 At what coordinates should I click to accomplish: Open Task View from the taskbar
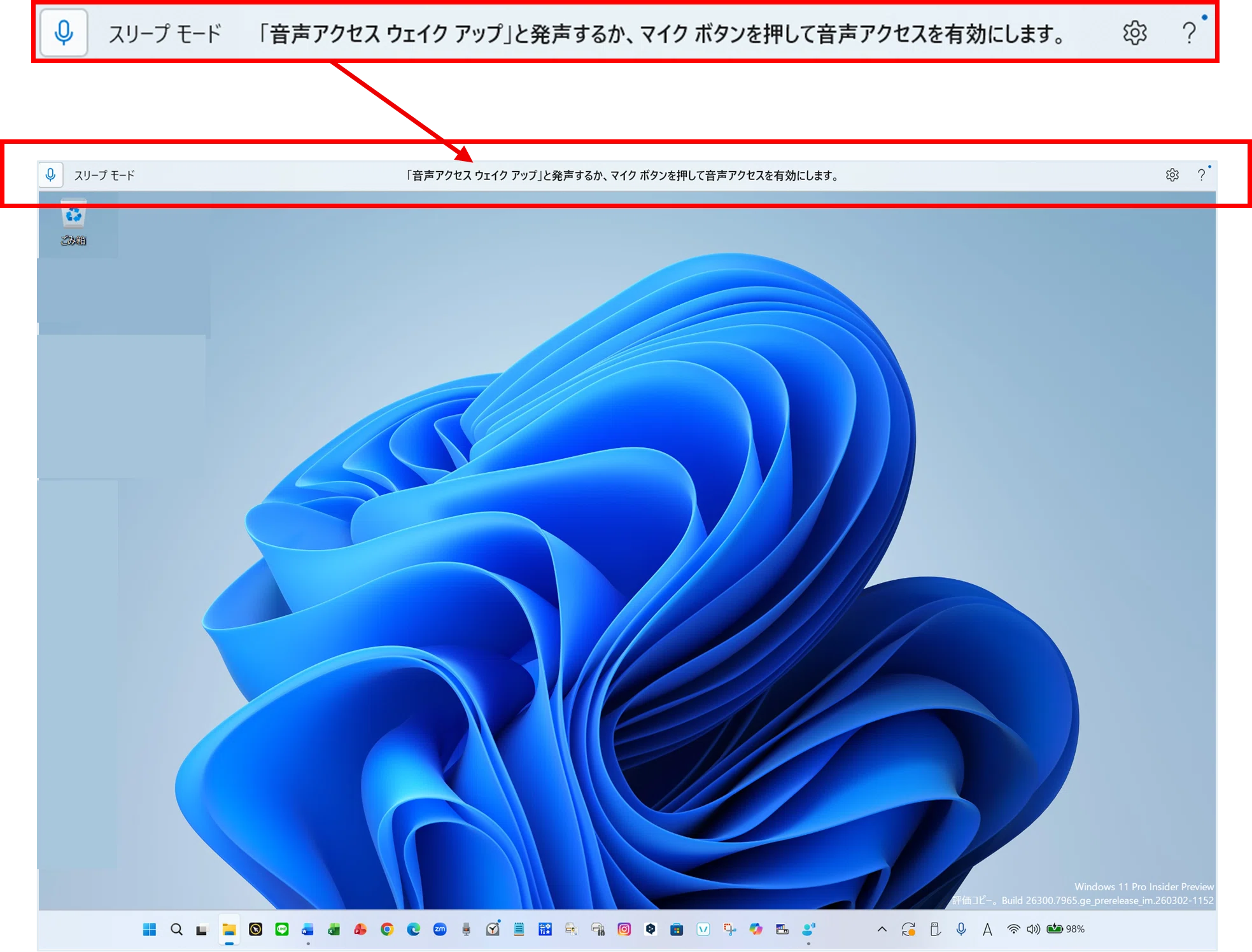pos(202,929)
